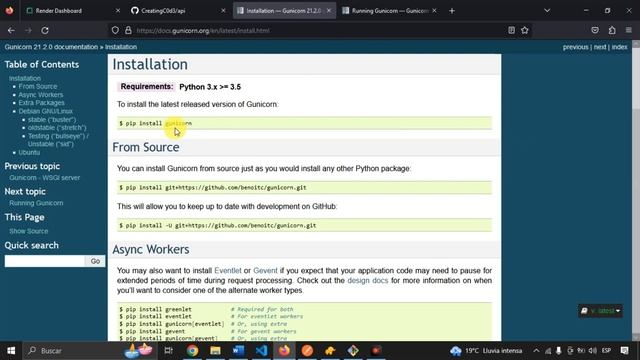Close the Running Gunicorn tab
The width and height of the screenshot is (640, 360).
[x=434, y=11]
